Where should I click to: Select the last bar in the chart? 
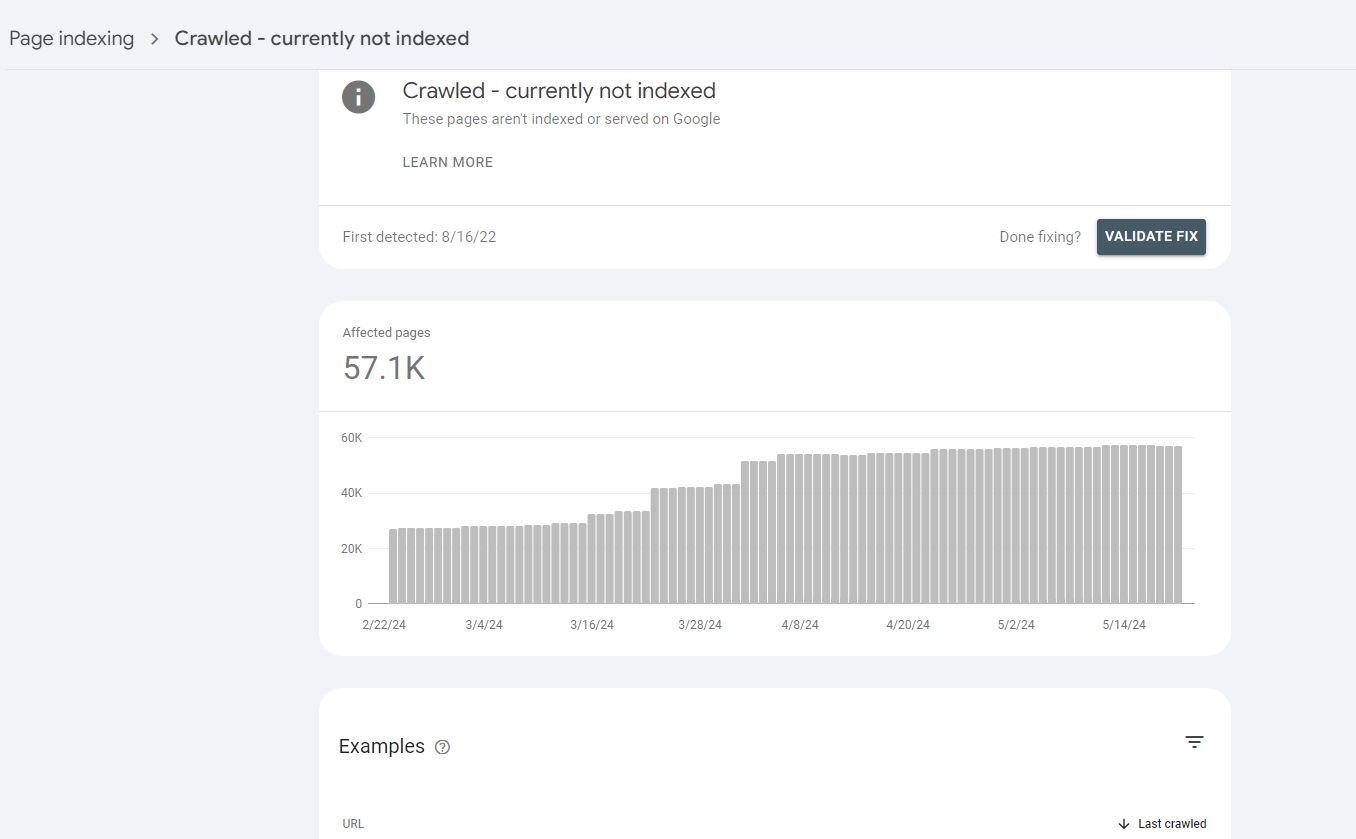(x=1178, y=524)
